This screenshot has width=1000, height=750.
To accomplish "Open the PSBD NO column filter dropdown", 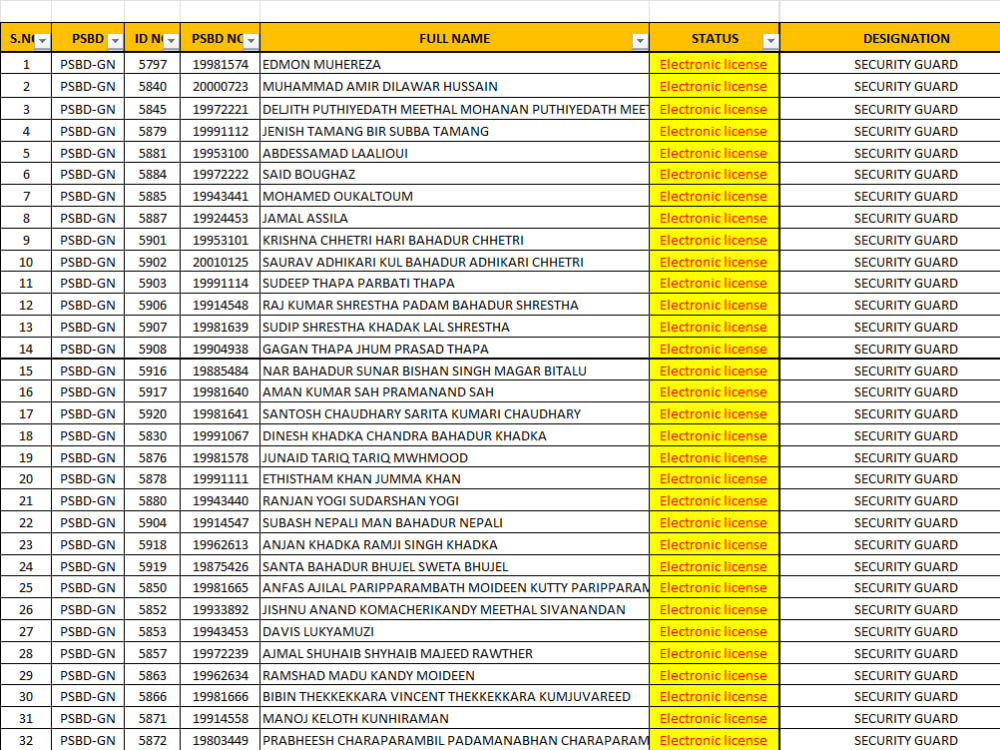I will coord(249,39).
